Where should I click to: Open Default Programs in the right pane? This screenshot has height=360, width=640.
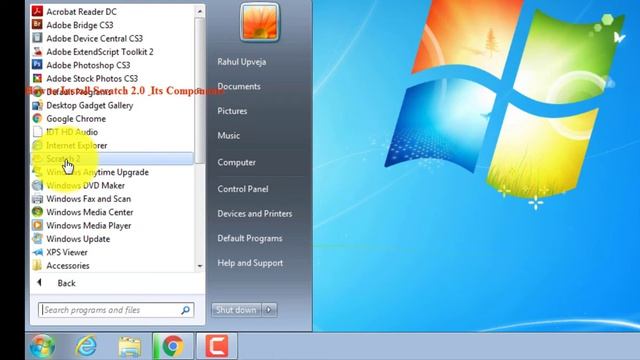point(250,238)
